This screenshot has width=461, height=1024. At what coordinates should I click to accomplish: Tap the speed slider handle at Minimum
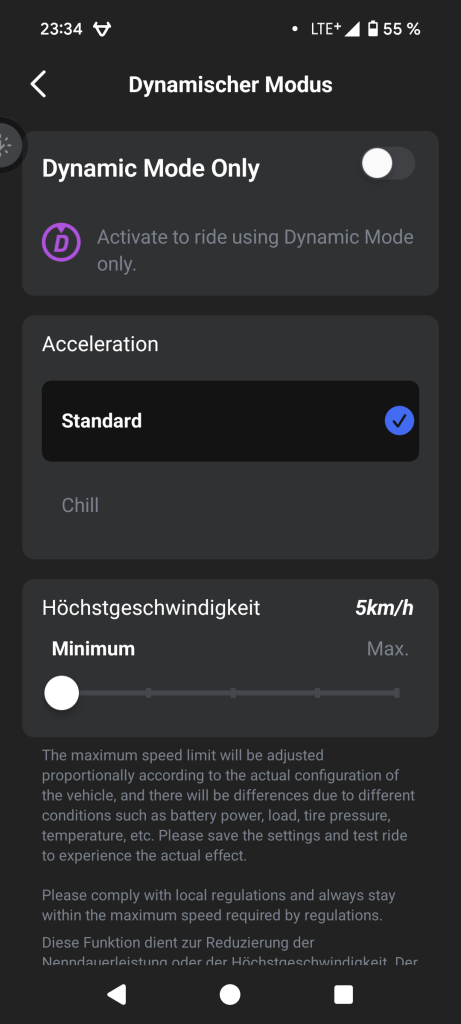[x=61, y=693]
